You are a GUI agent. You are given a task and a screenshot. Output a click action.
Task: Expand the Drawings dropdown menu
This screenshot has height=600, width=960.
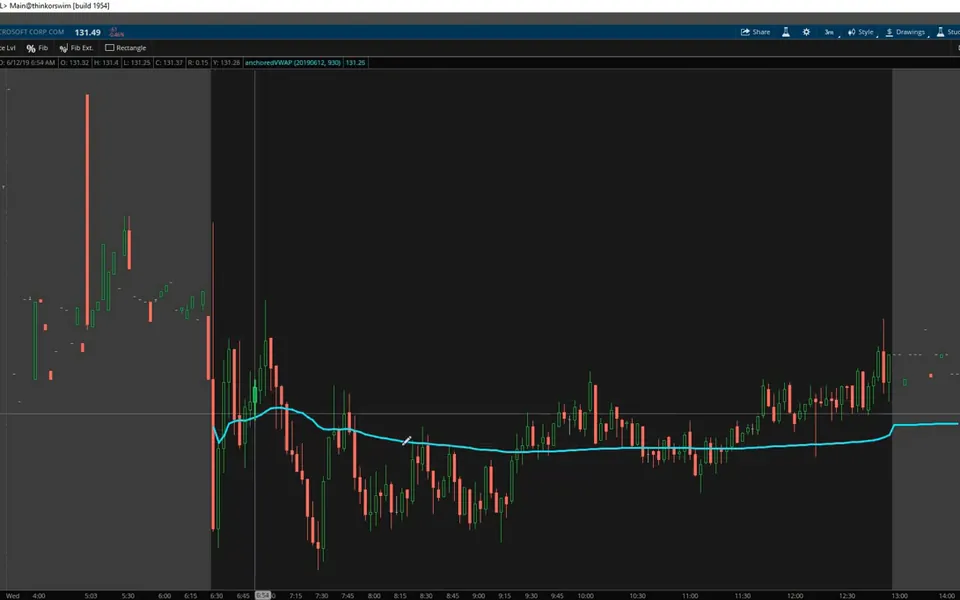(x=907, y=32)
